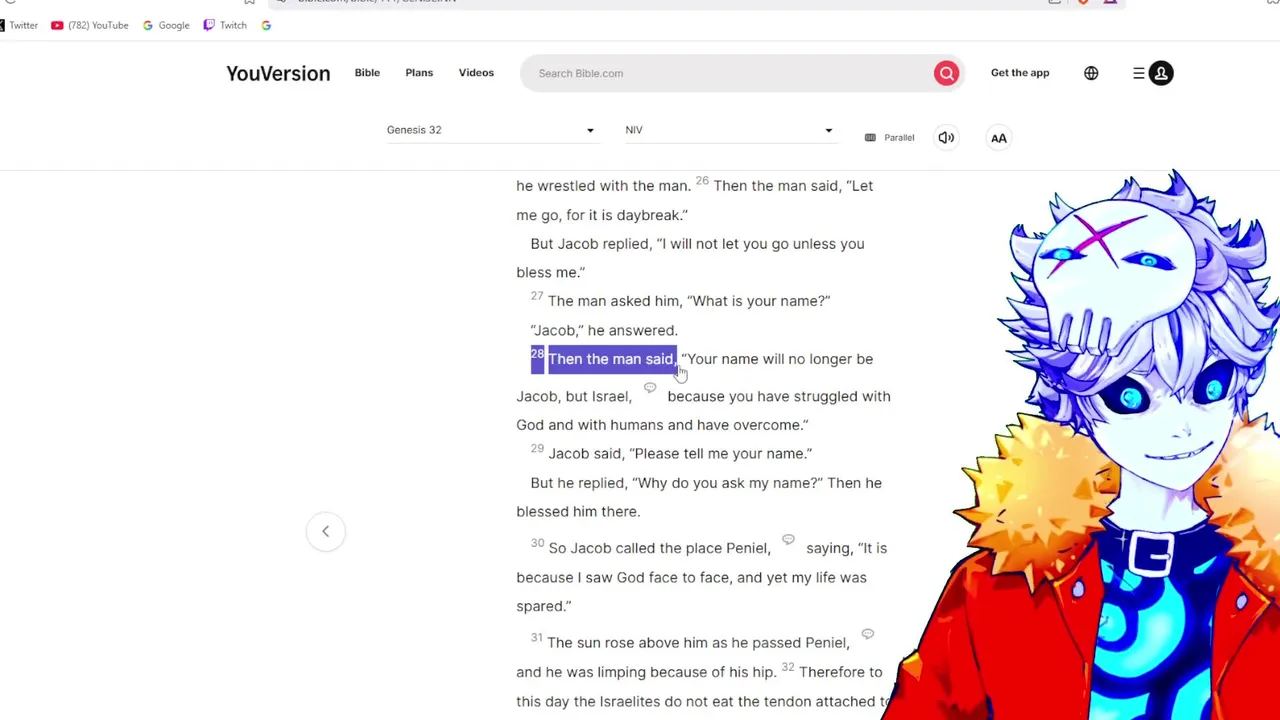Viewport: 1280px width, 720px height.
Task: Open the Twitter bookmark
Action: 19,25
